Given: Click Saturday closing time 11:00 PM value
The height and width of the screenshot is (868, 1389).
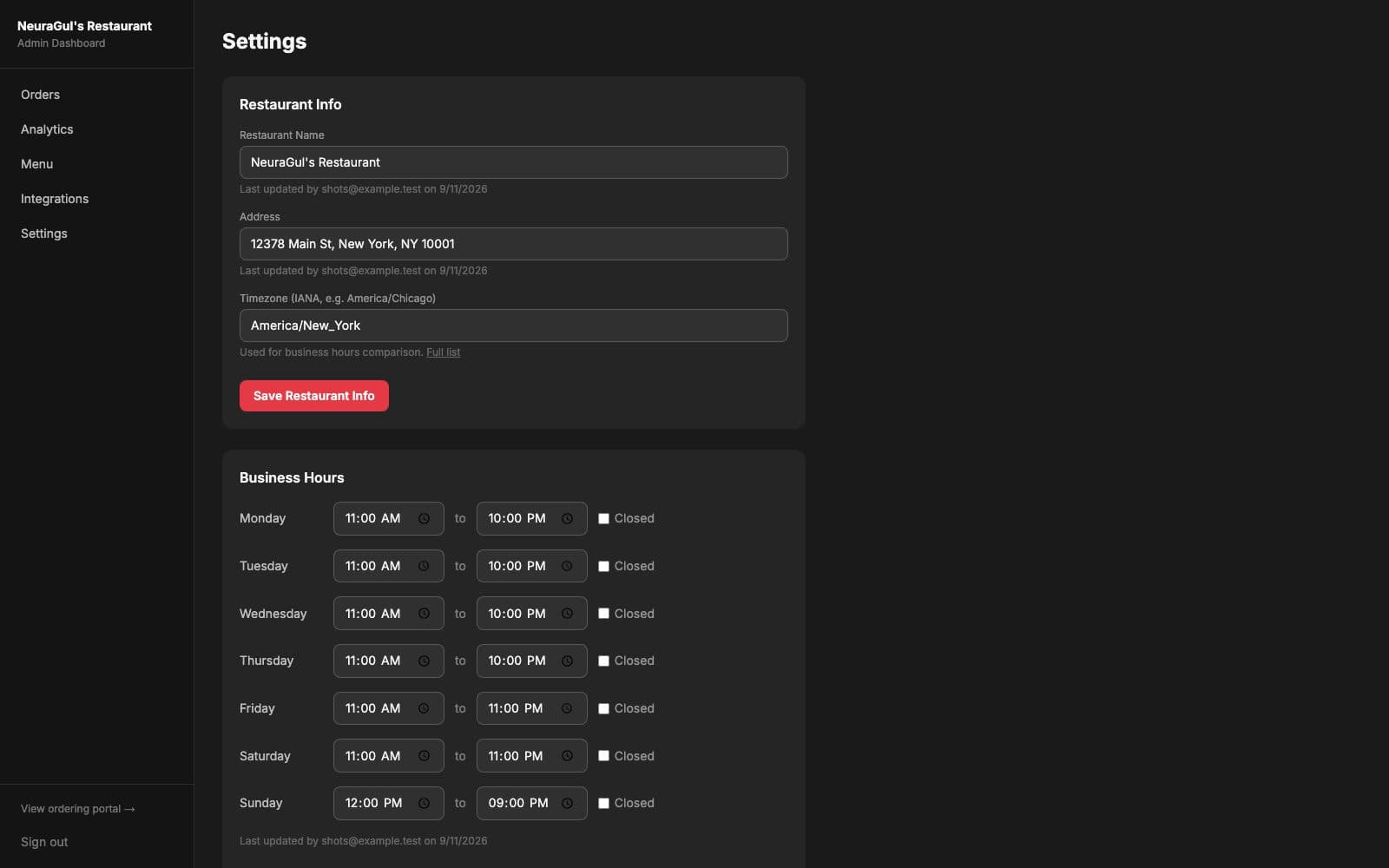Looking at the screenshot, I should (516, 756).
